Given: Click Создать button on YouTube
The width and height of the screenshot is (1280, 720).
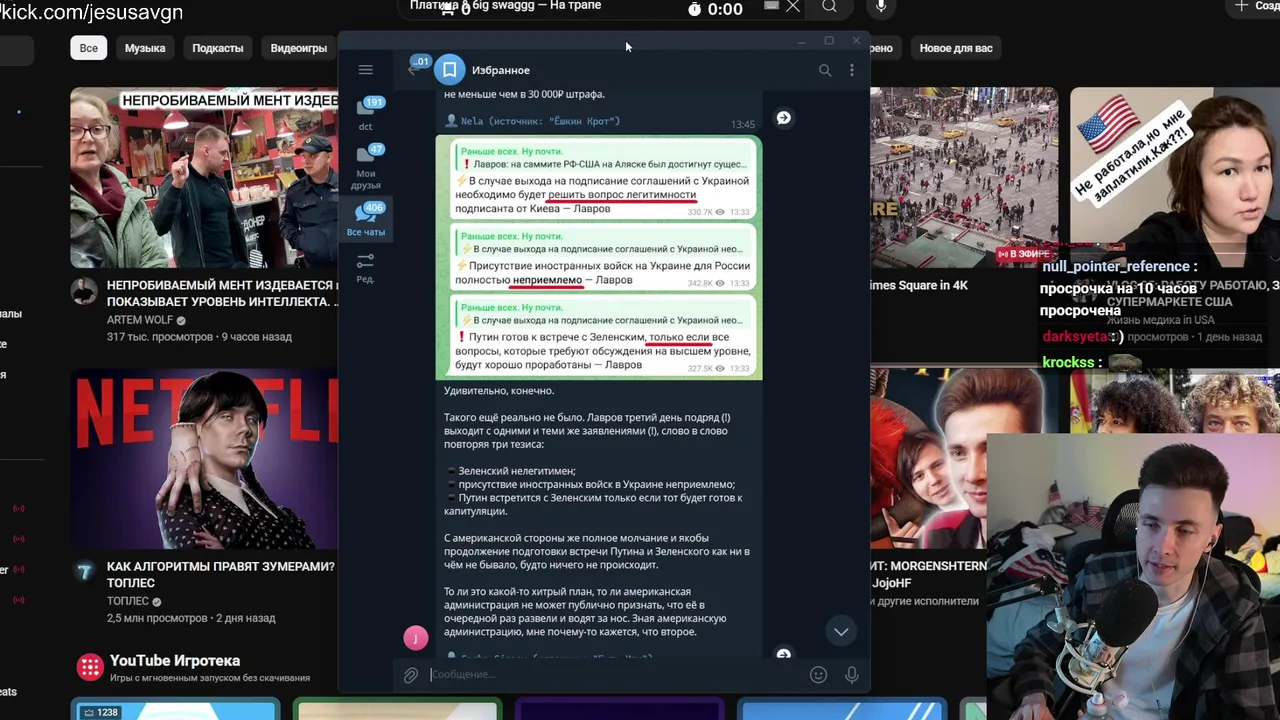Looking at the screenshot, I should click(1254, 7).
